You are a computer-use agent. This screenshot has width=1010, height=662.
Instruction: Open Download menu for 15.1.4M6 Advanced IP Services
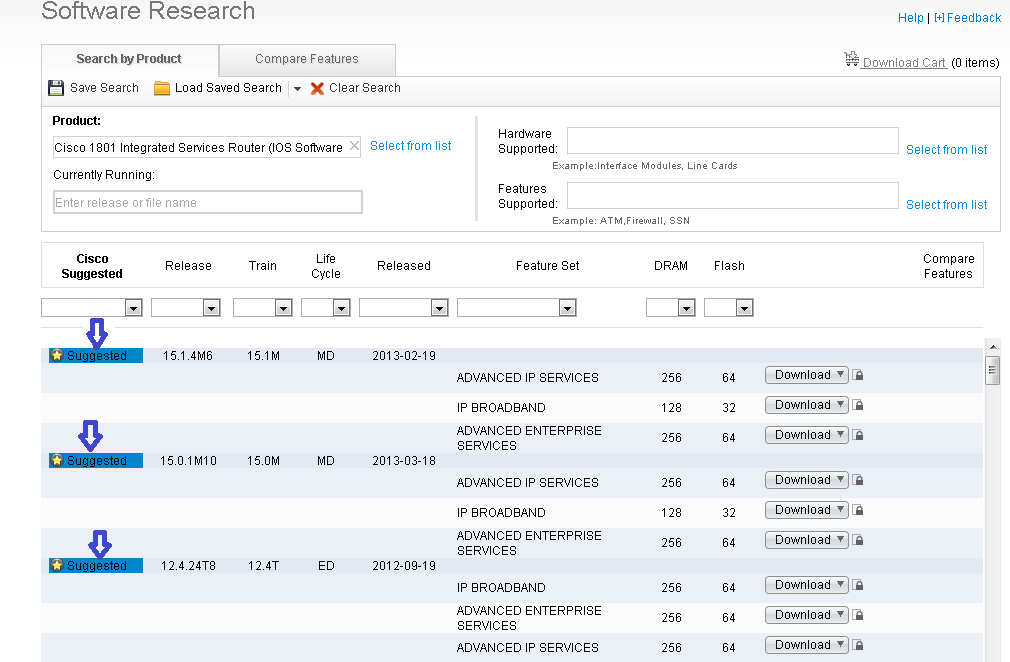pos(806,375)
